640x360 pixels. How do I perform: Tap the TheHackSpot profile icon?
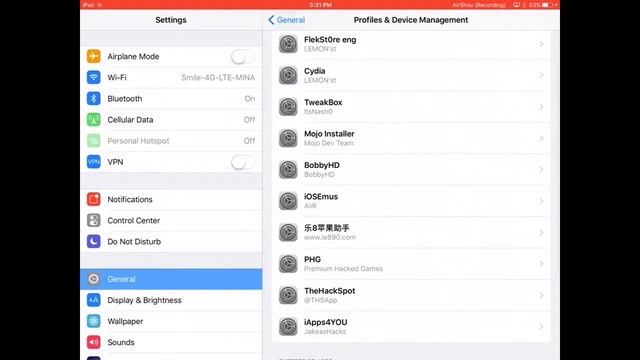(x=288, y=295)
